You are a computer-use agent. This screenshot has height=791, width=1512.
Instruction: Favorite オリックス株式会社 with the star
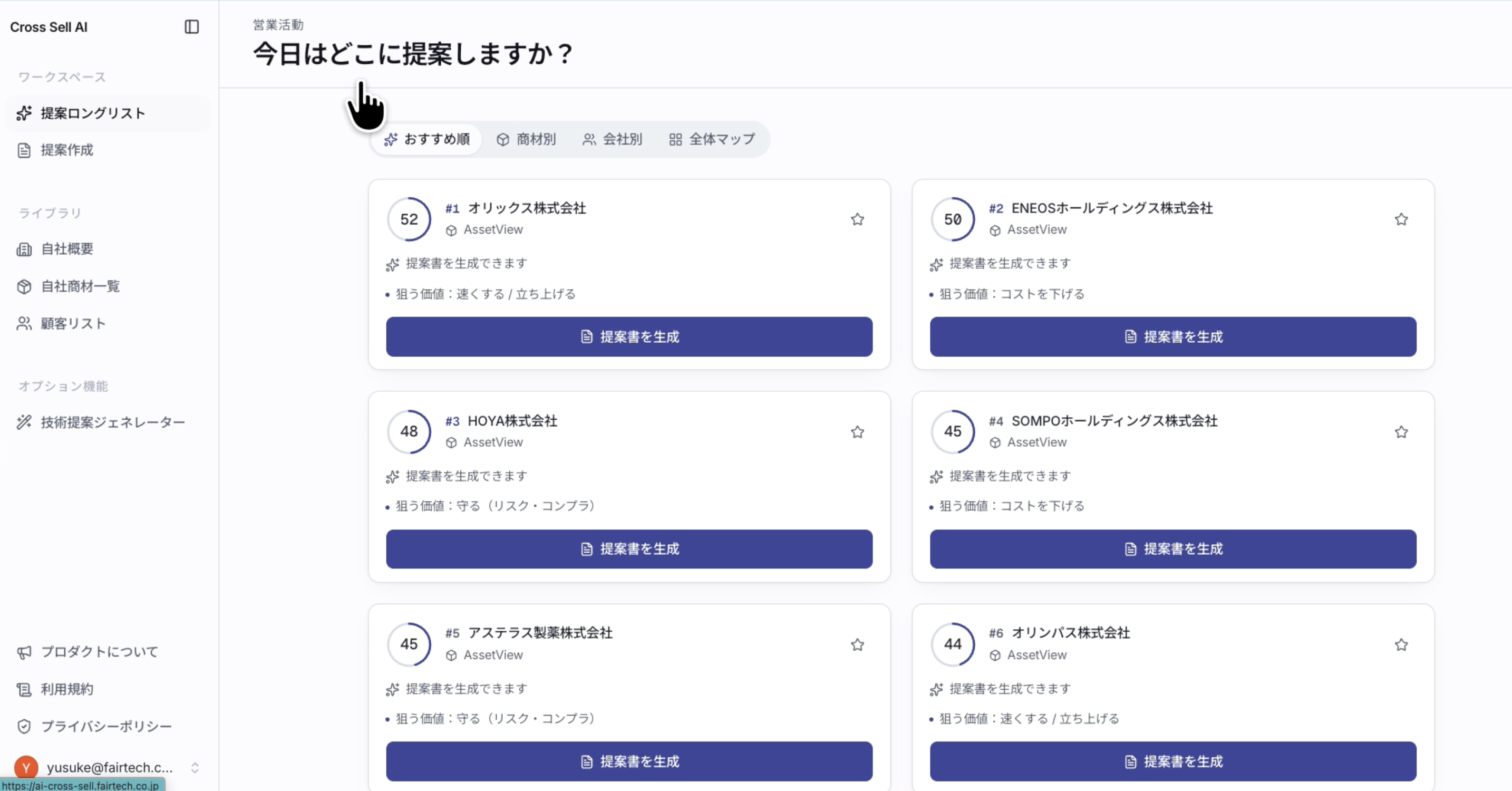tap(857, 219)
